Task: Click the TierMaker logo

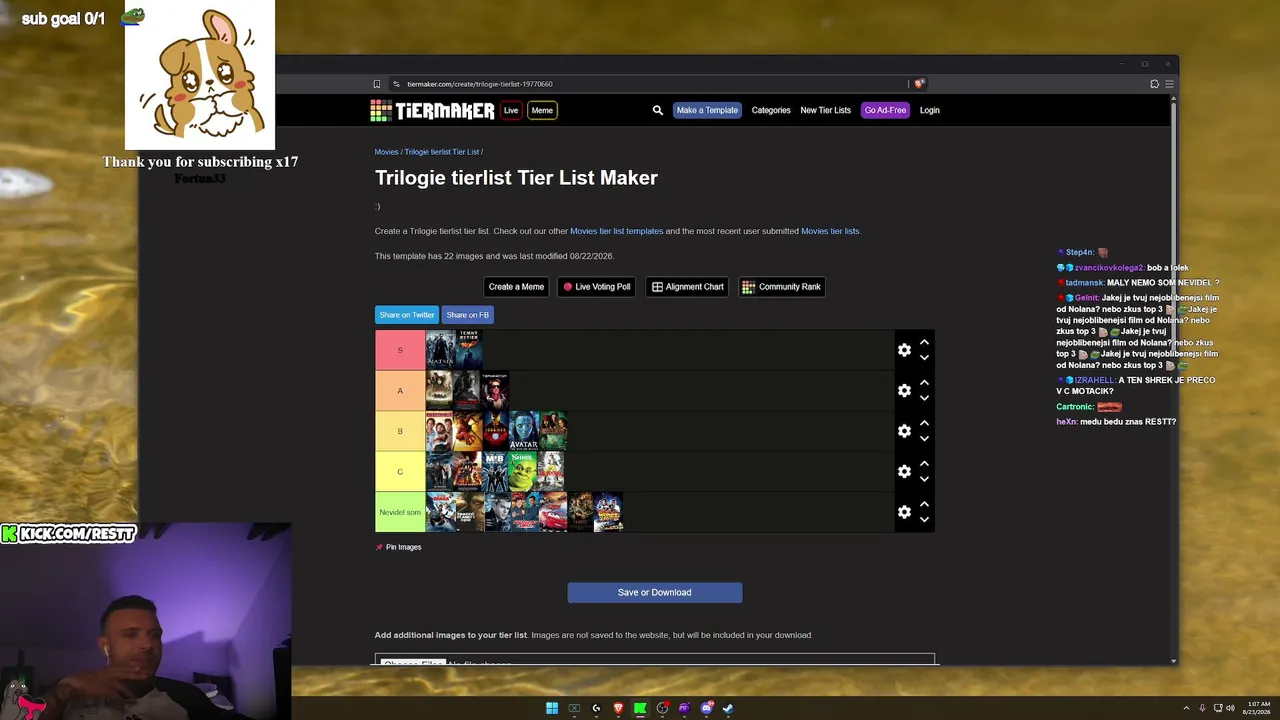Action: pos(432,110)
